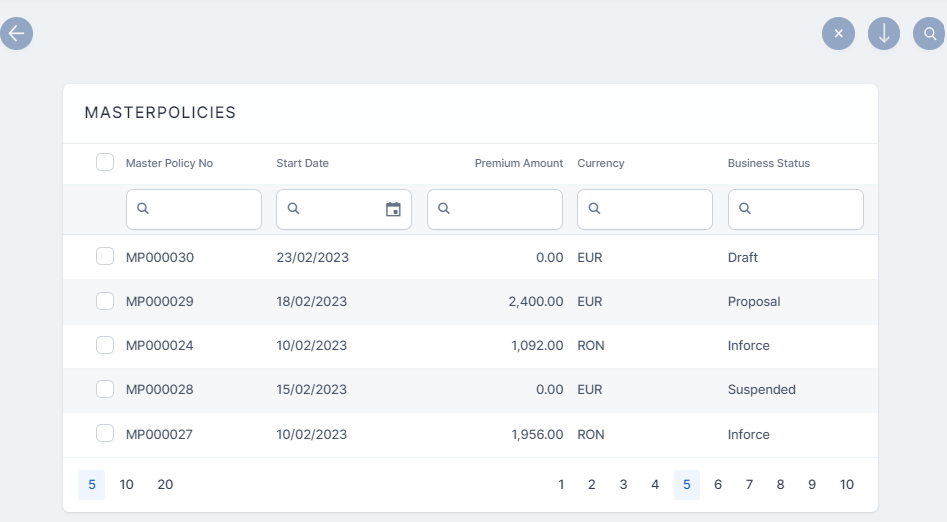Select the checkbox for MP000024 row
Viewport: 947px width, 522px height.
(105, 345)
